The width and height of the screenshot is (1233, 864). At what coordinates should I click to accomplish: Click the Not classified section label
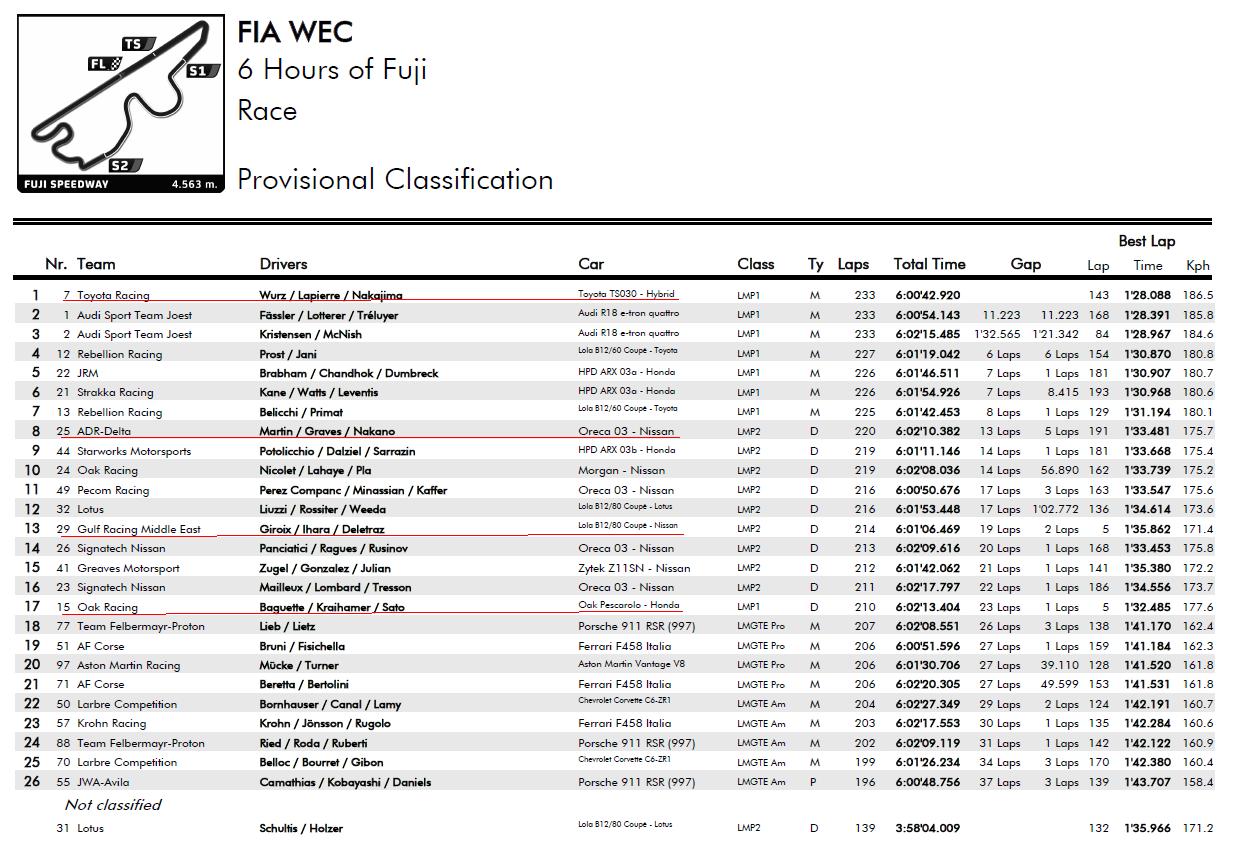click(113, 805)
